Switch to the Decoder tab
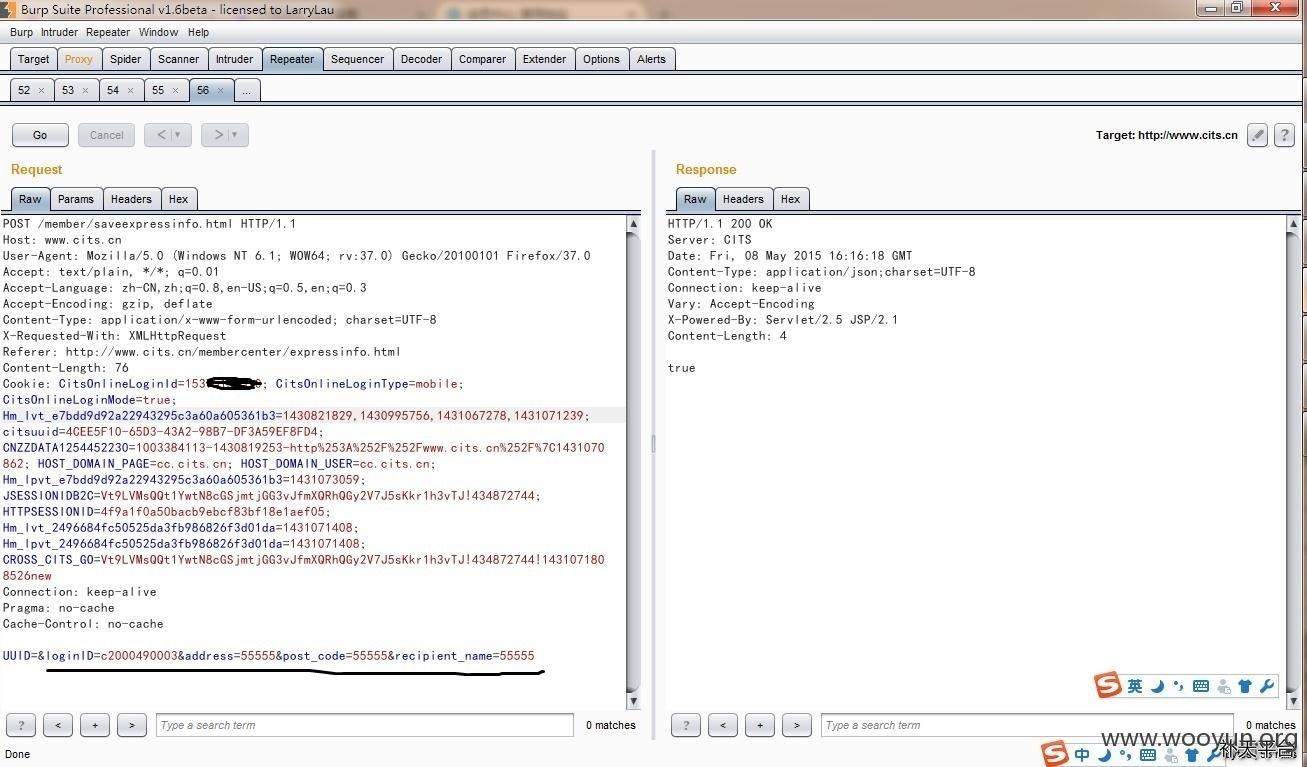Viewport: 1307px width, 767px height. coord(421,59)
